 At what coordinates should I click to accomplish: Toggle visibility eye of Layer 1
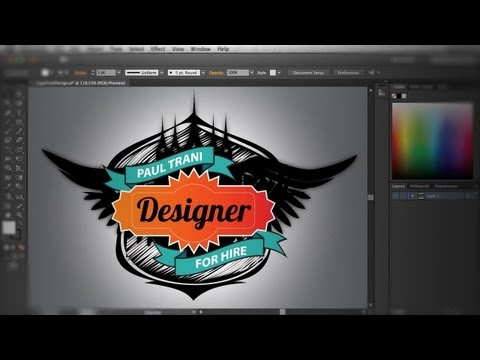click(x=395, y=196)
